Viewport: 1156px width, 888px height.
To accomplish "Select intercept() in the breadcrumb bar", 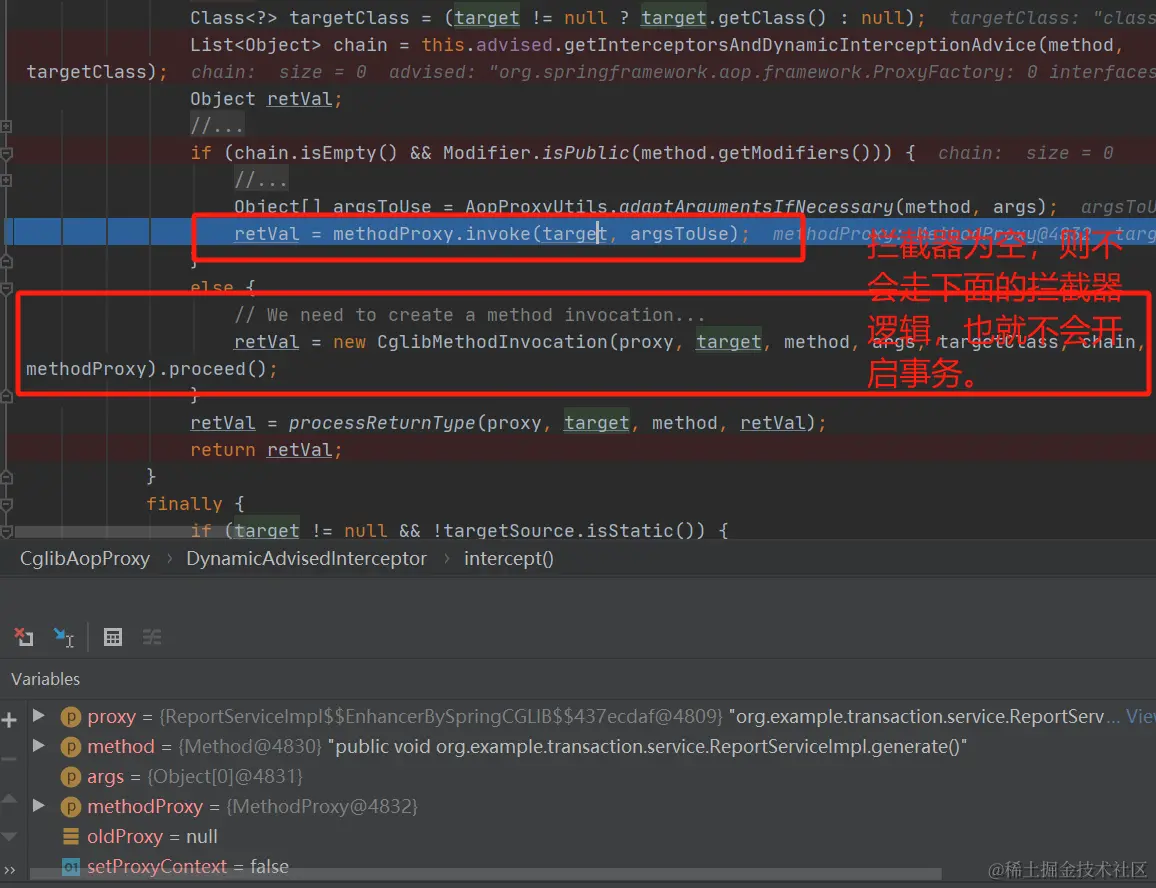I will click(x=509, y=558).
